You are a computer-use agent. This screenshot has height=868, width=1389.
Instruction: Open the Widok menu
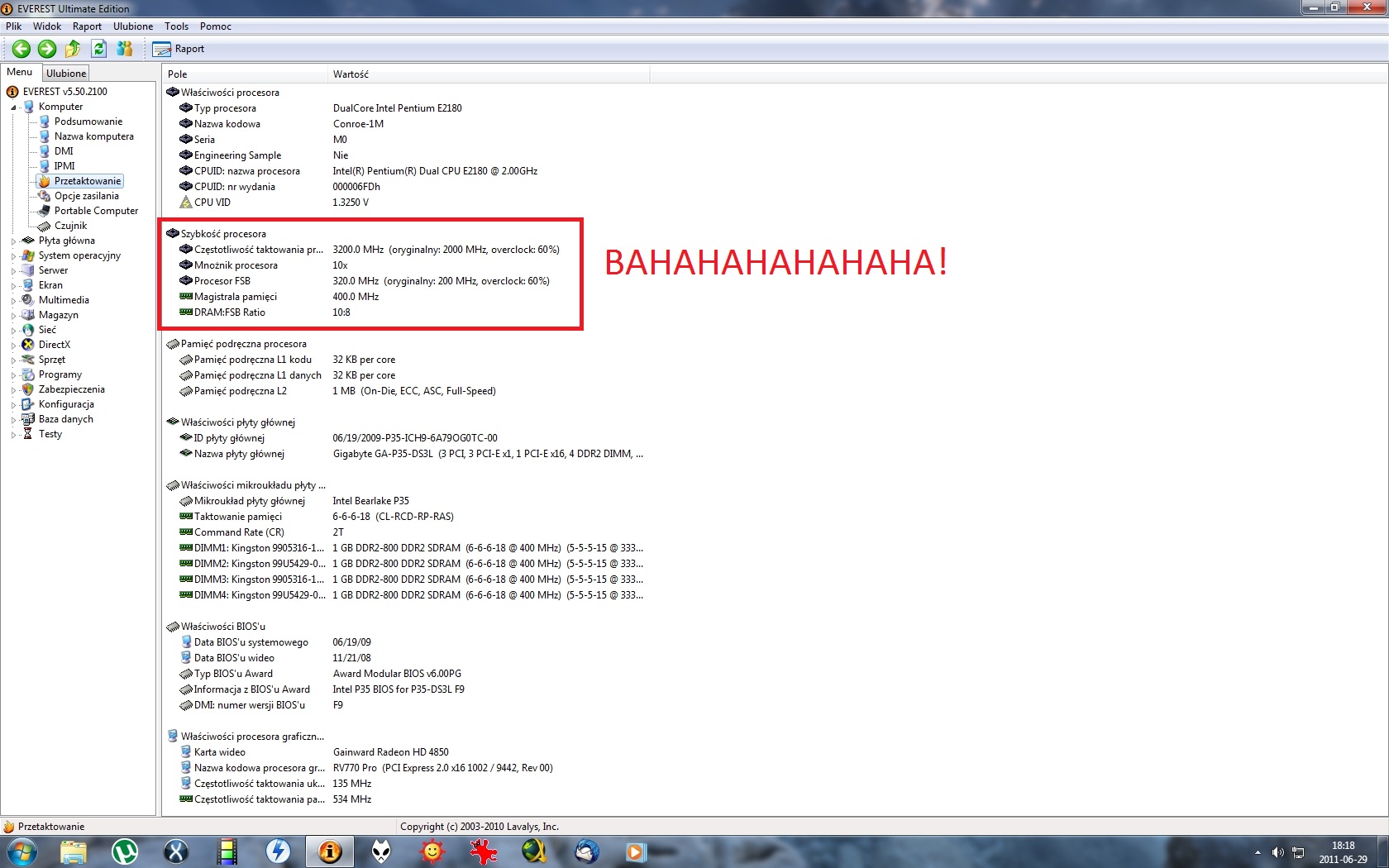47,26
